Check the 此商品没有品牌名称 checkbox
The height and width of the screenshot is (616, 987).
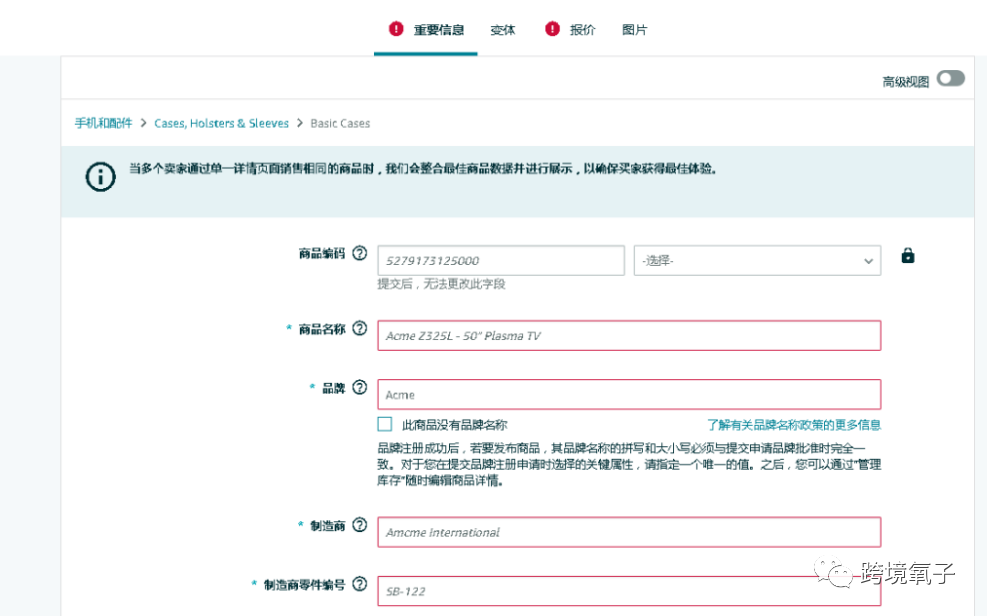(385, 424)
